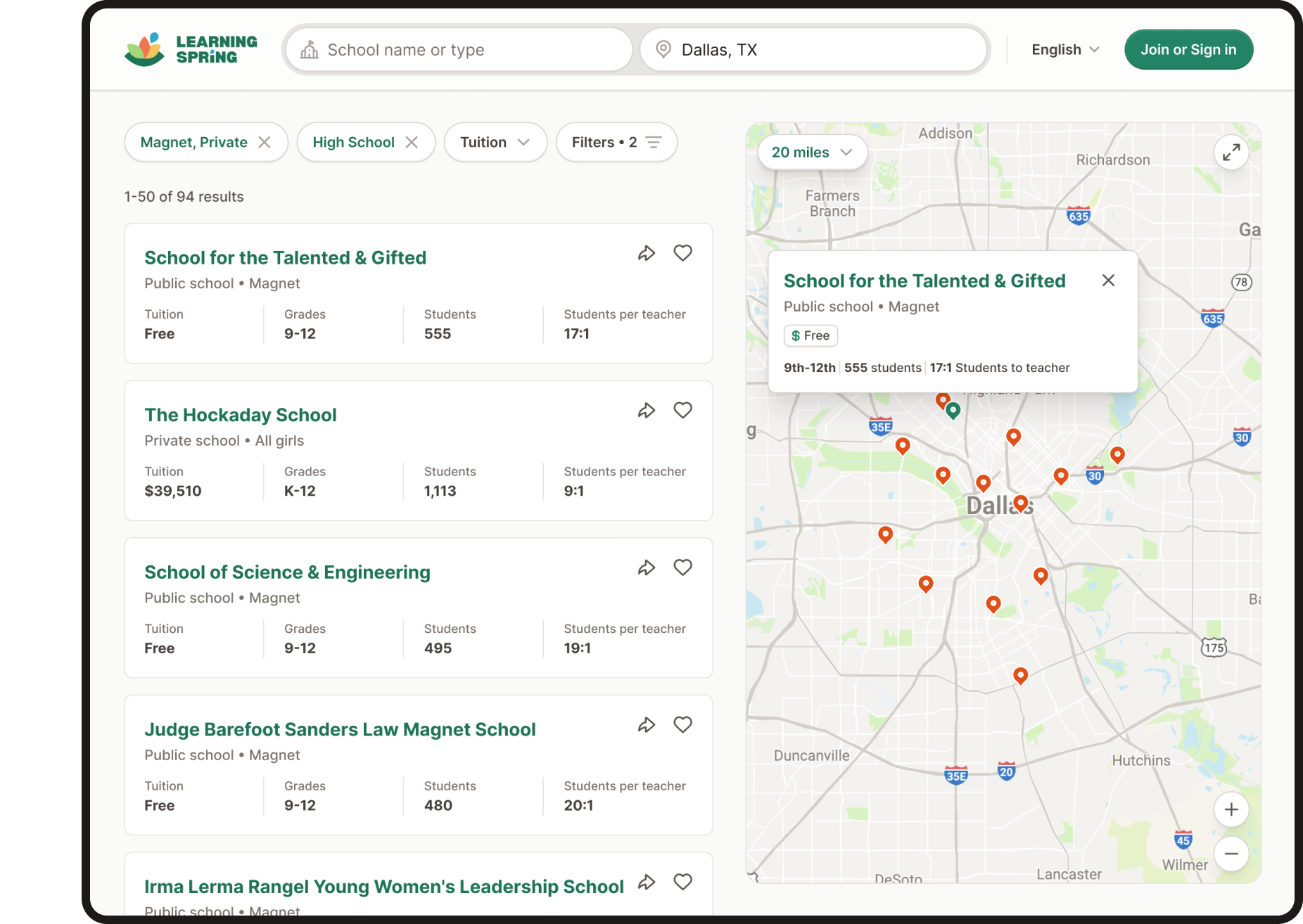
Task: Zoom out on the map
Action: pos(1231,854)
